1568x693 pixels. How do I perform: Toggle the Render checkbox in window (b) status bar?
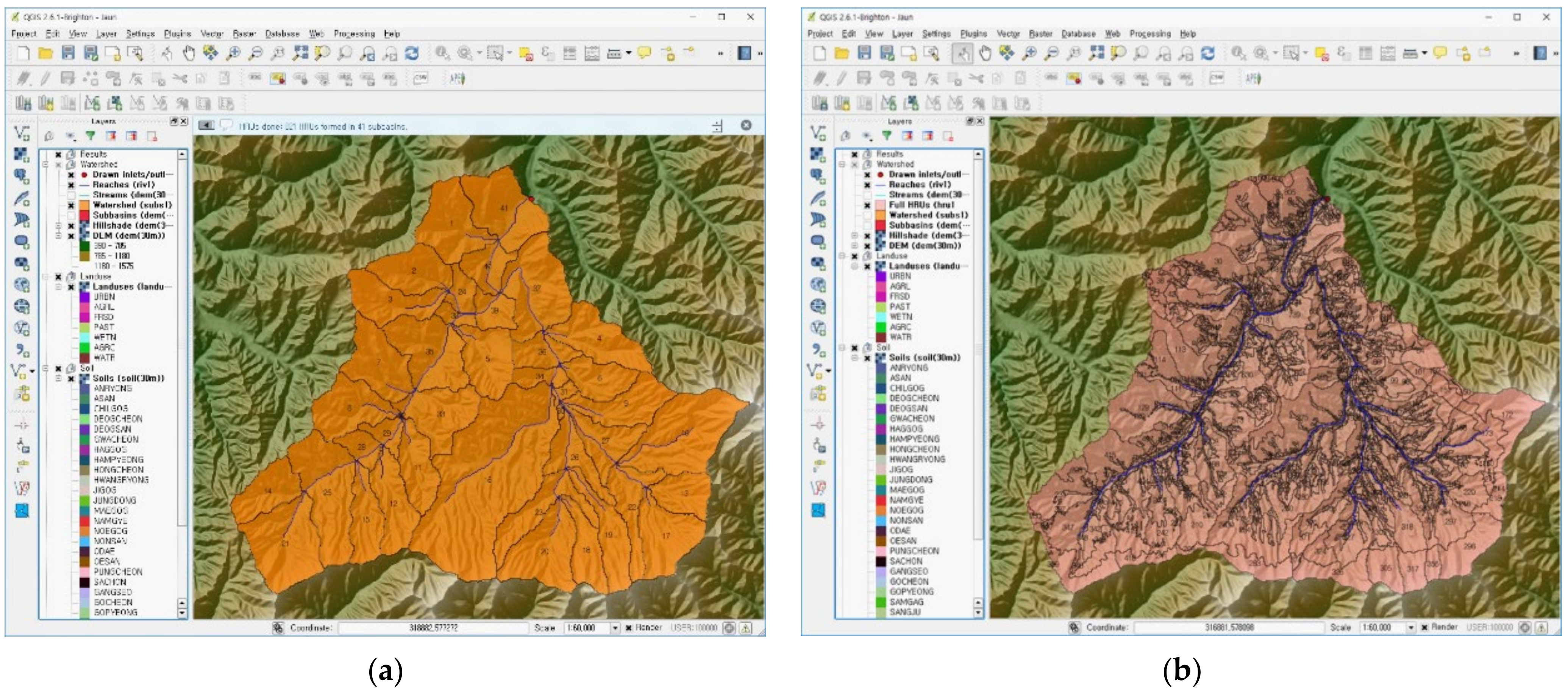point(1424,627)
